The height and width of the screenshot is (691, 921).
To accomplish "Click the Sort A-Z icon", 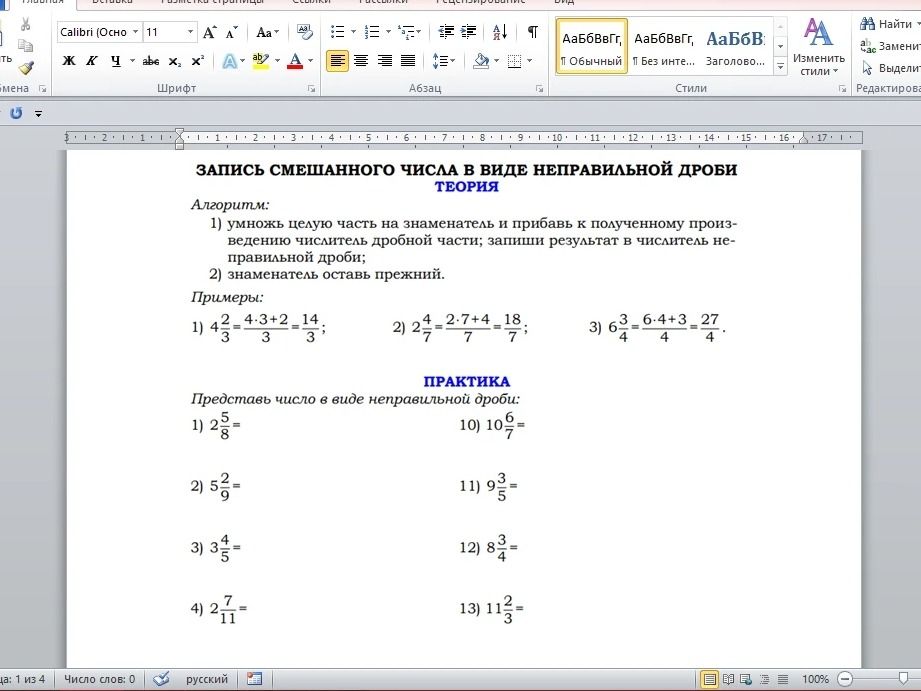I will tap(500, 32).
